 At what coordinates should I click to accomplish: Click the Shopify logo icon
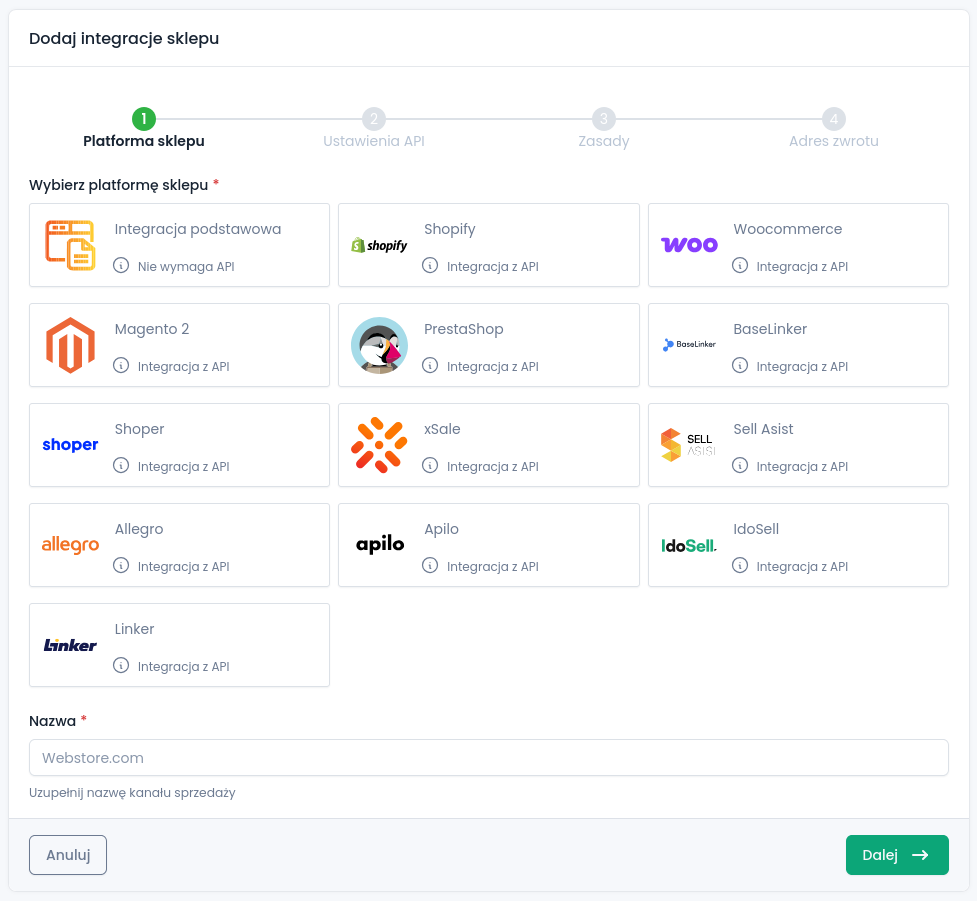point(379,245)
